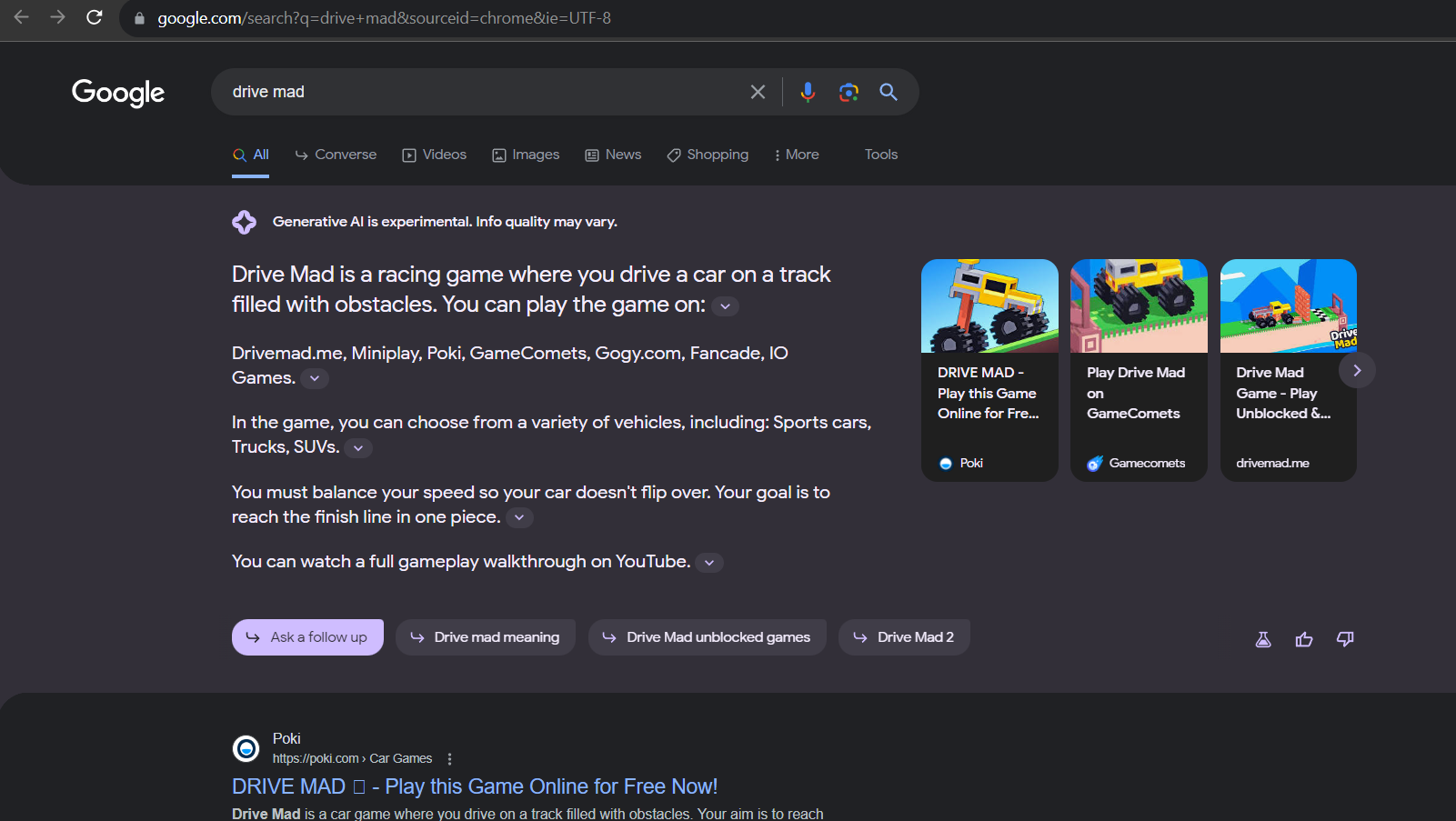Click the browser address bar URL
Viewport: 1456px width, 821px height.
[384, 18]
